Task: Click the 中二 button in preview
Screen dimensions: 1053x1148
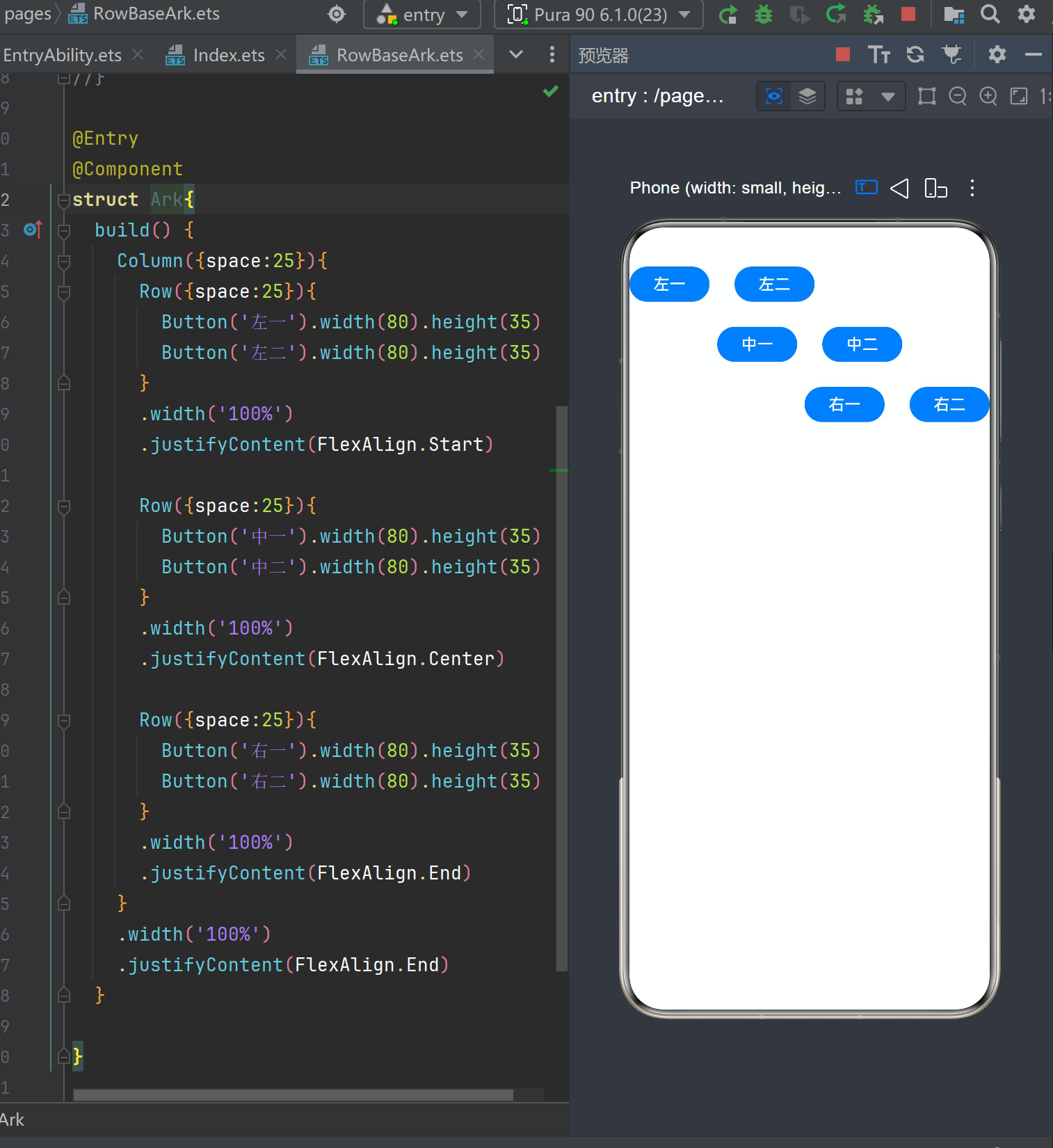Action: coord(862,344)
